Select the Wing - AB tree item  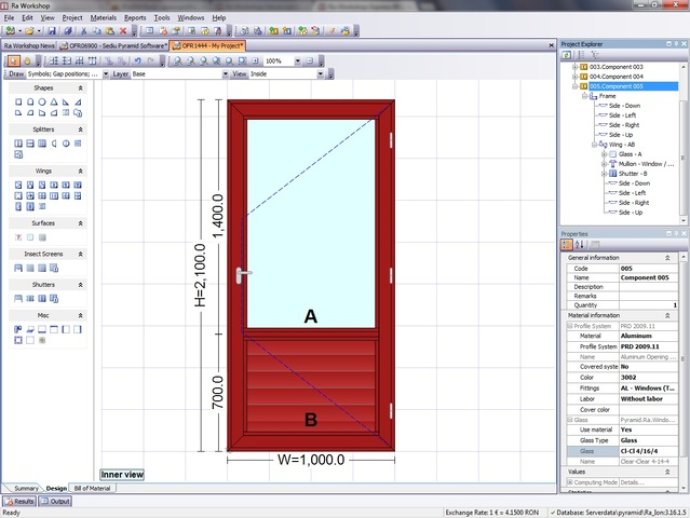tap(622, 145)
